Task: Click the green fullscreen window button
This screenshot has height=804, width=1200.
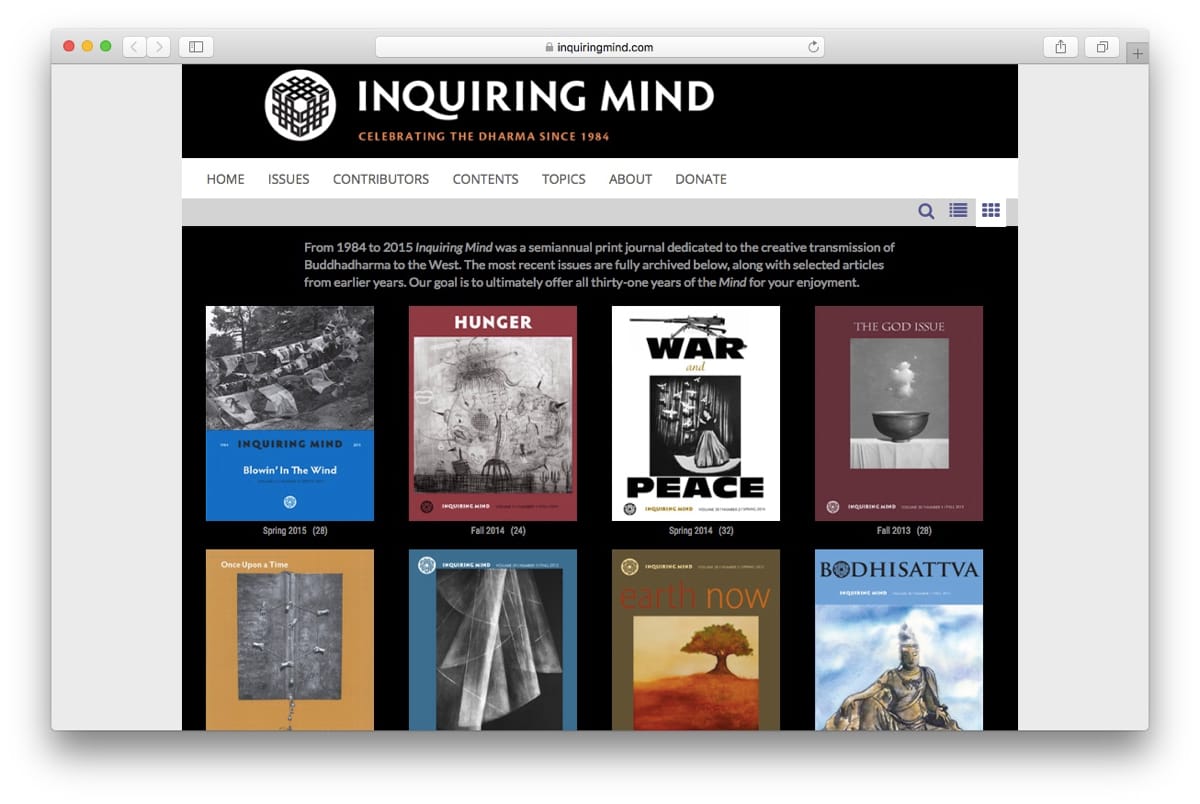Action: [x=106, y=47]
